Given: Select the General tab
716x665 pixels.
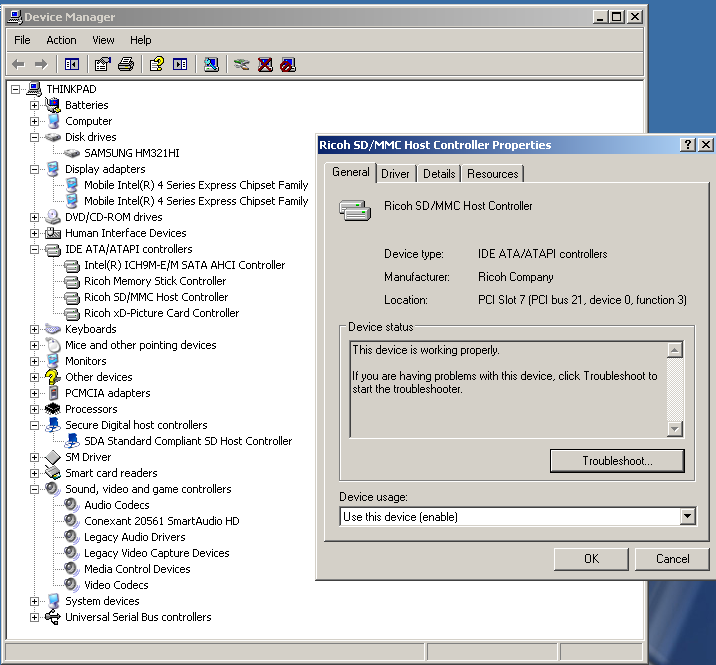Looking at the screenshot, I should [x=350, y=172].
